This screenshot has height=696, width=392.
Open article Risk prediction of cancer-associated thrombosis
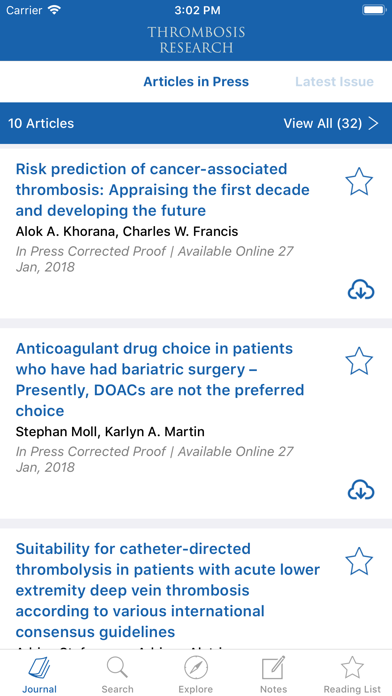(x=162, y=190)
